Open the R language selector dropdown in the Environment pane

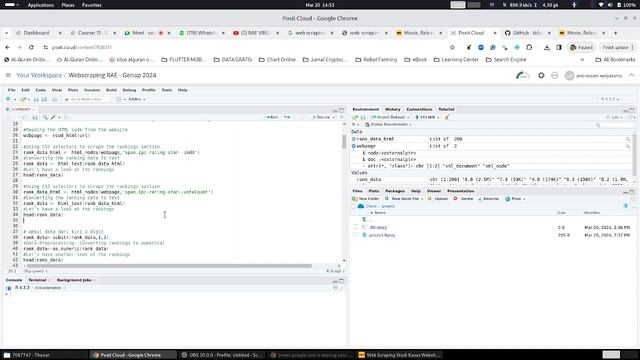click(x=356, y=124)
